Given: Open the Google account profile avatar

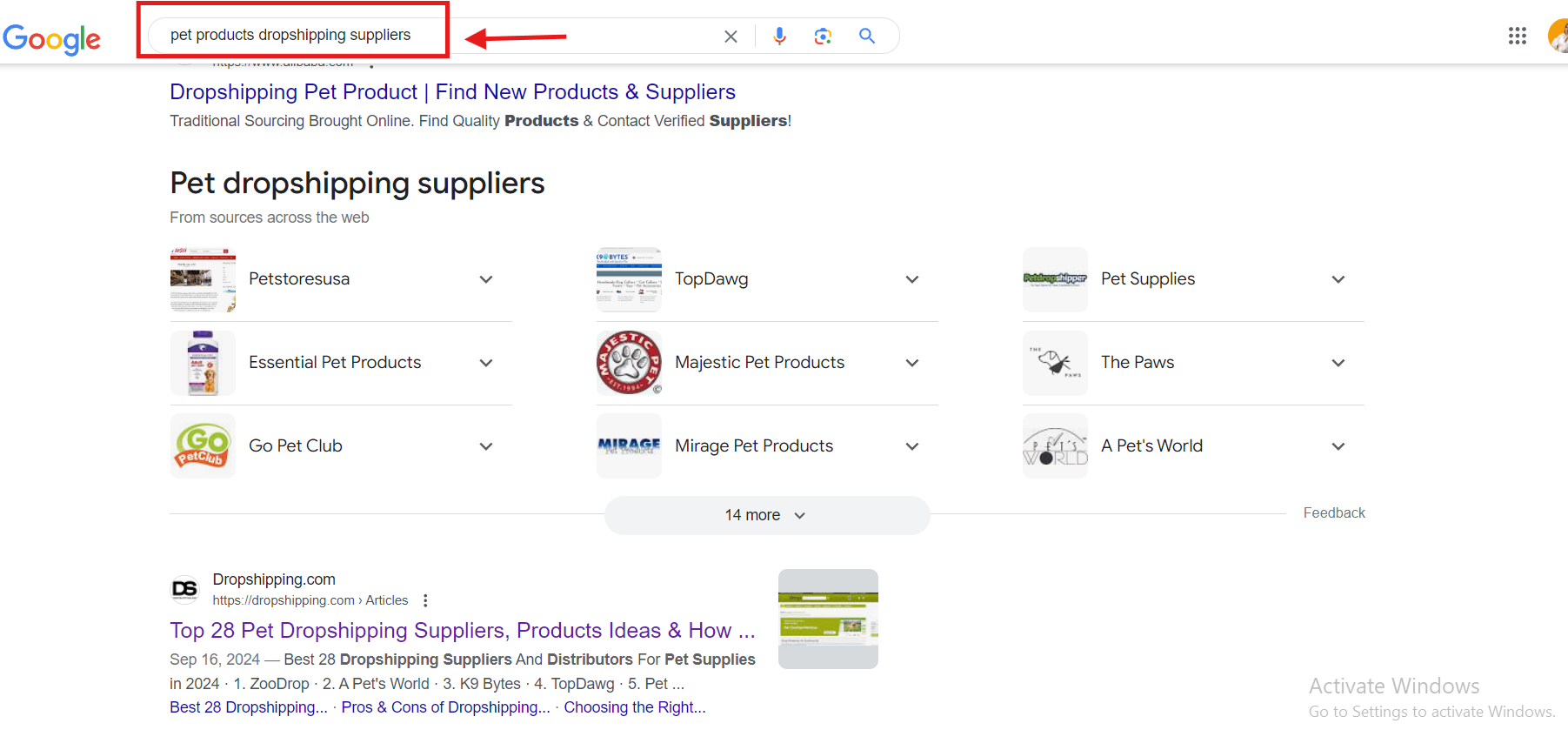Looking at the screenshot, I should 1558,36.
